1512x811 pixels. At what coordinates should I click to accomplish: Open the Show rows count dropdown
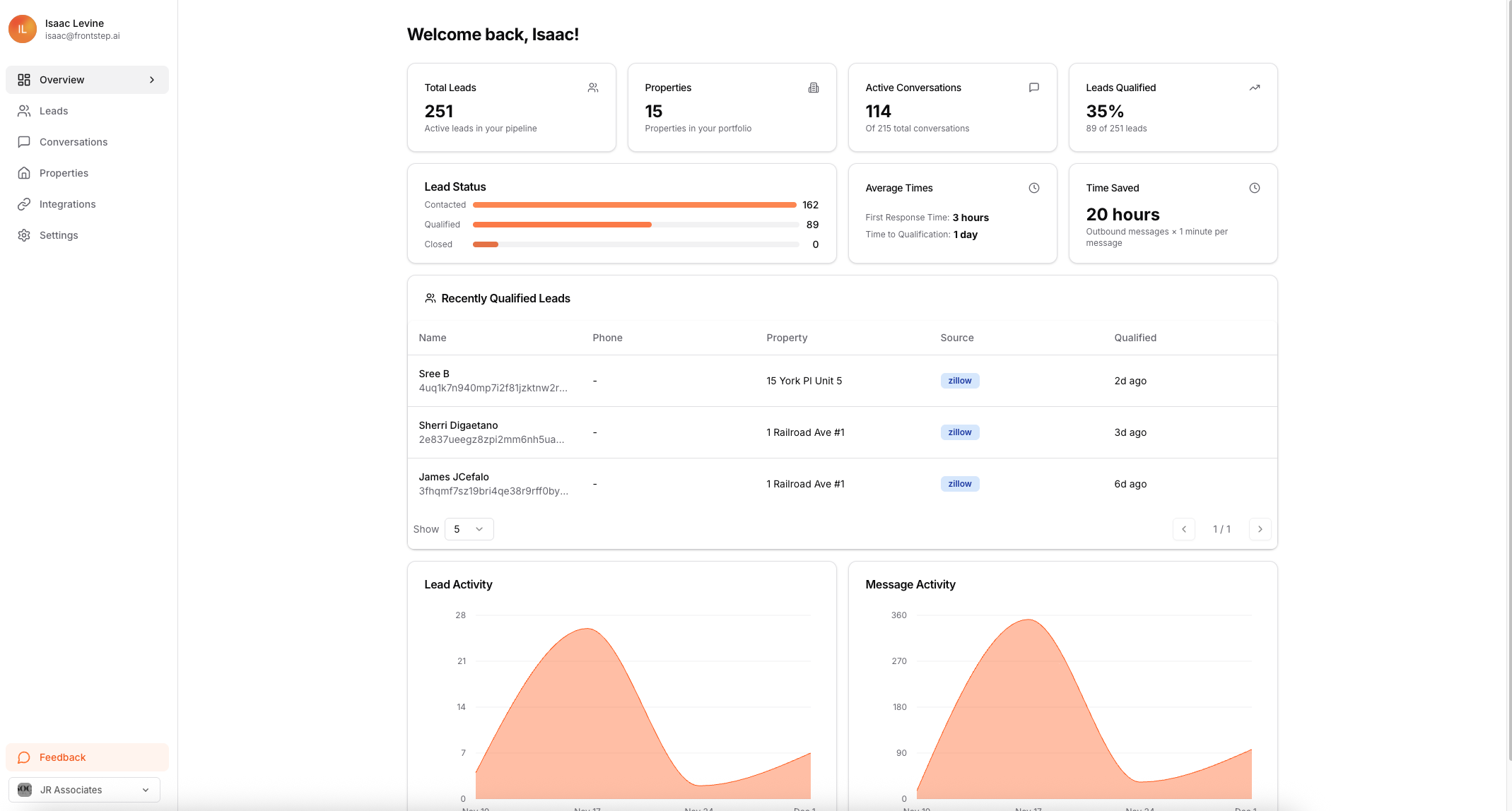(x=469, y=528)
